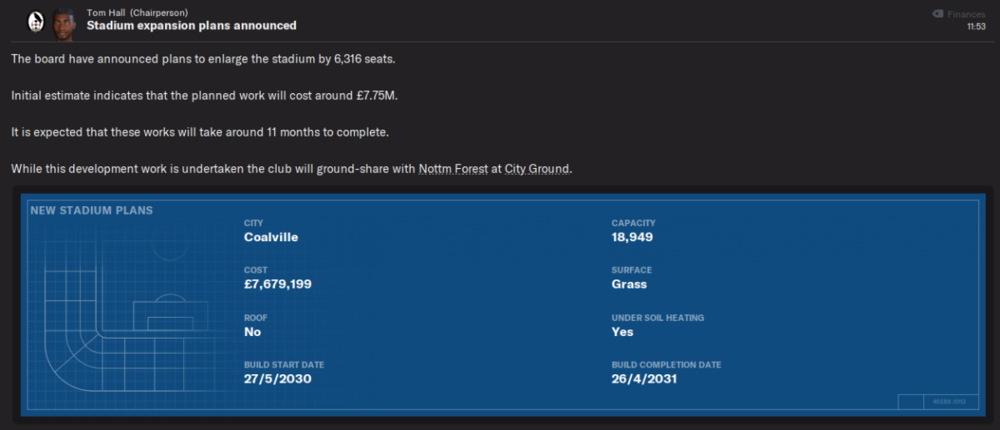Select the Tom Hall (Chairperson) sender name
1000x430 pixels.
(137, 13)
